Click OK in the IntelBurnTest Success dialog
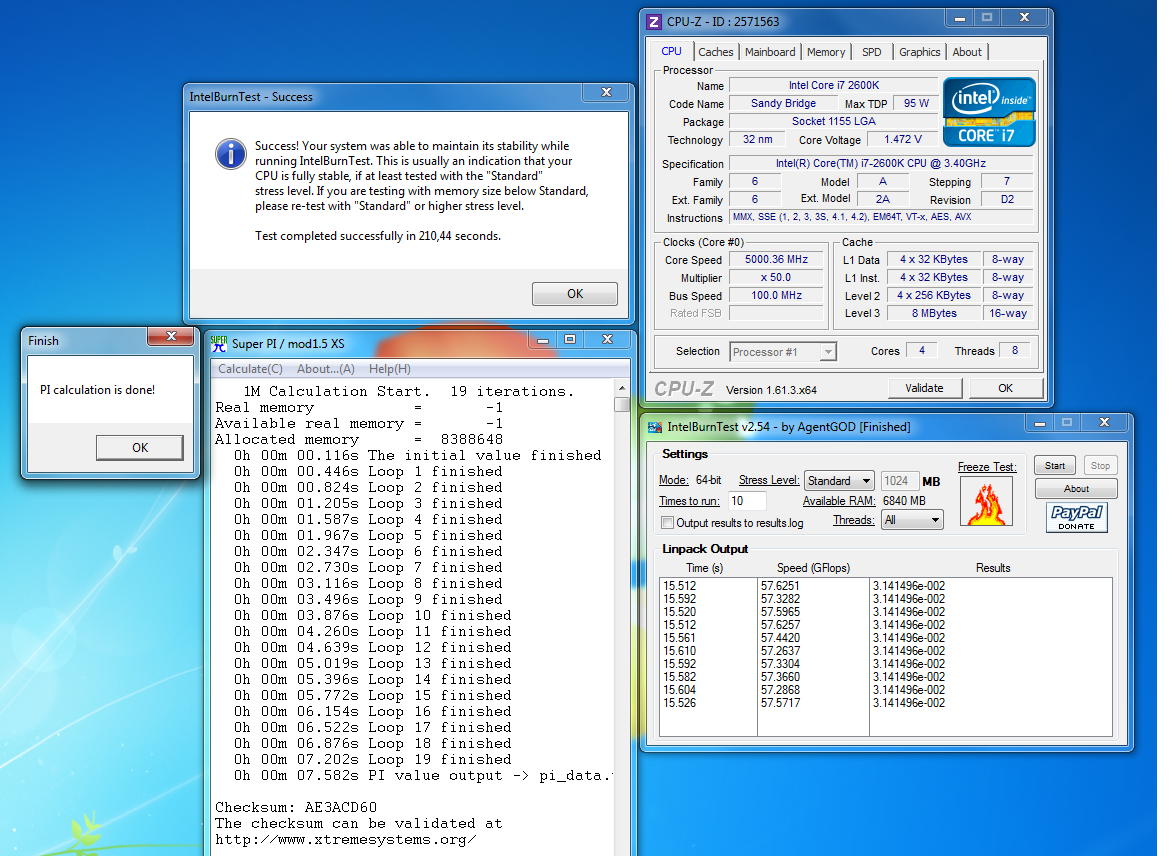This screenshot has width=1171, height=859. (574, 294)
